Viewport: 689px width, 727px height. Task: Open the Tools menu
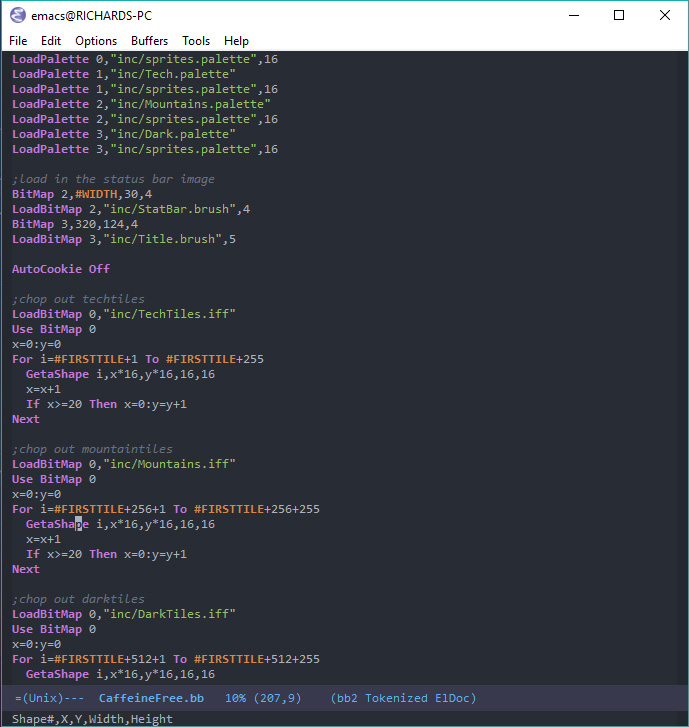pyautogui.click(x=196, y=41)
